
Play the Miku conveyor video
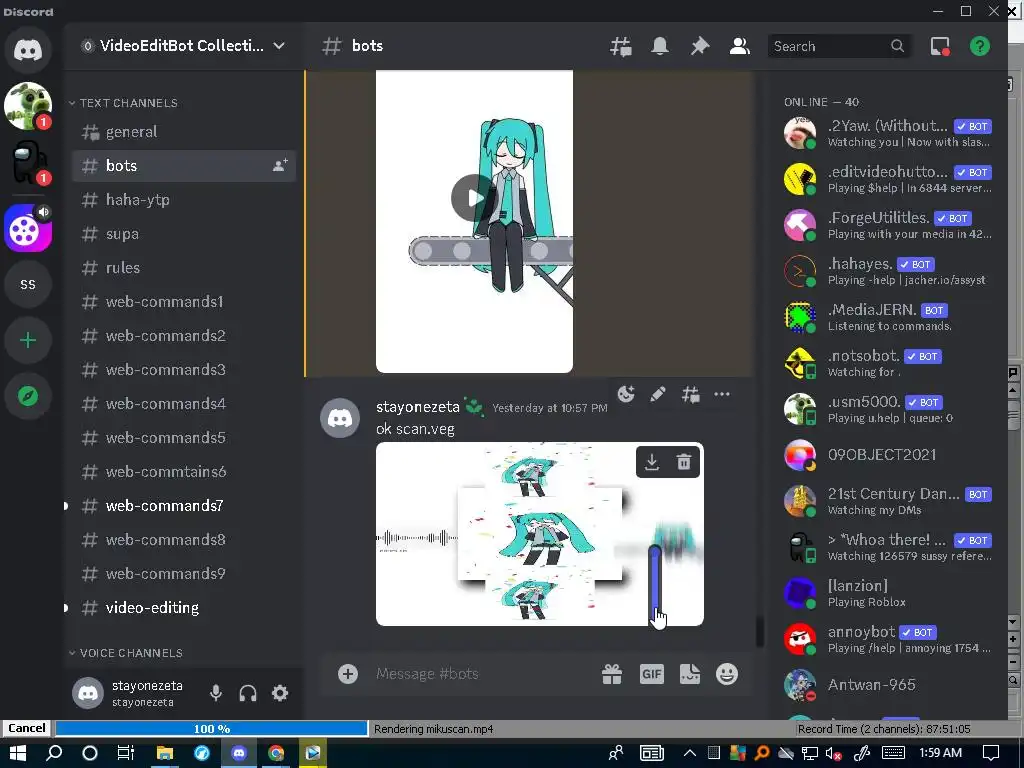pyautogui.click(x=474, y=197)
